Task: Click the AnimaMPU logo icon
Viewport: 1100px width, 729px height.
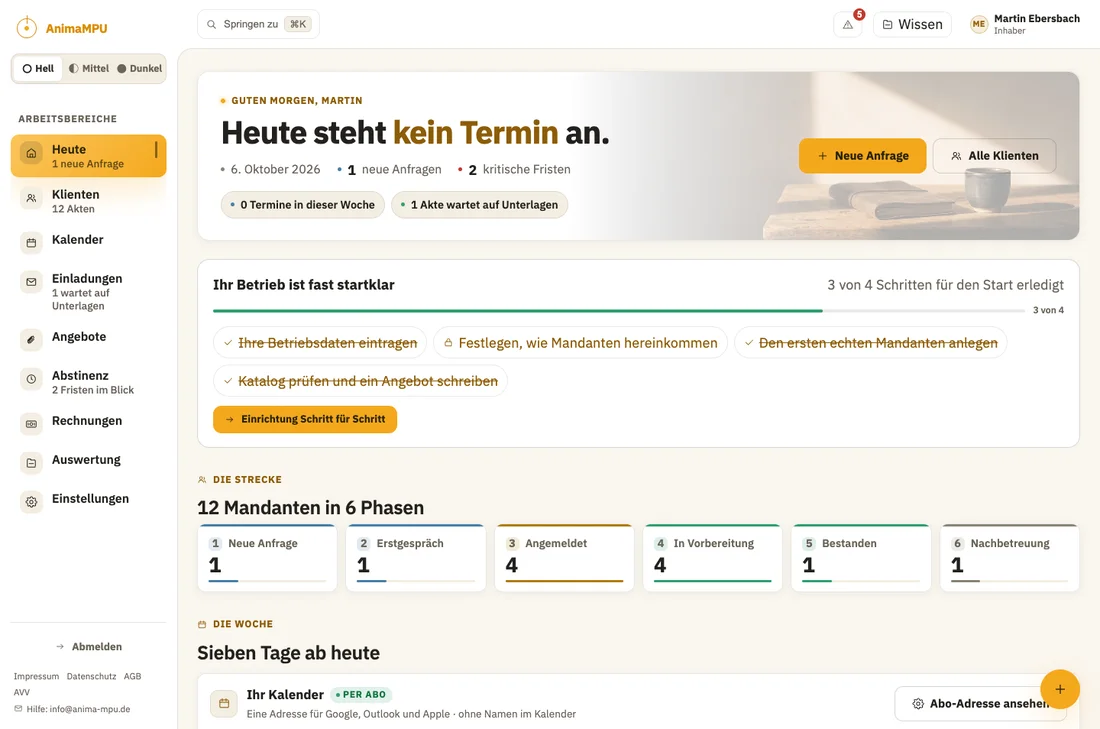Action: point(27,27)
